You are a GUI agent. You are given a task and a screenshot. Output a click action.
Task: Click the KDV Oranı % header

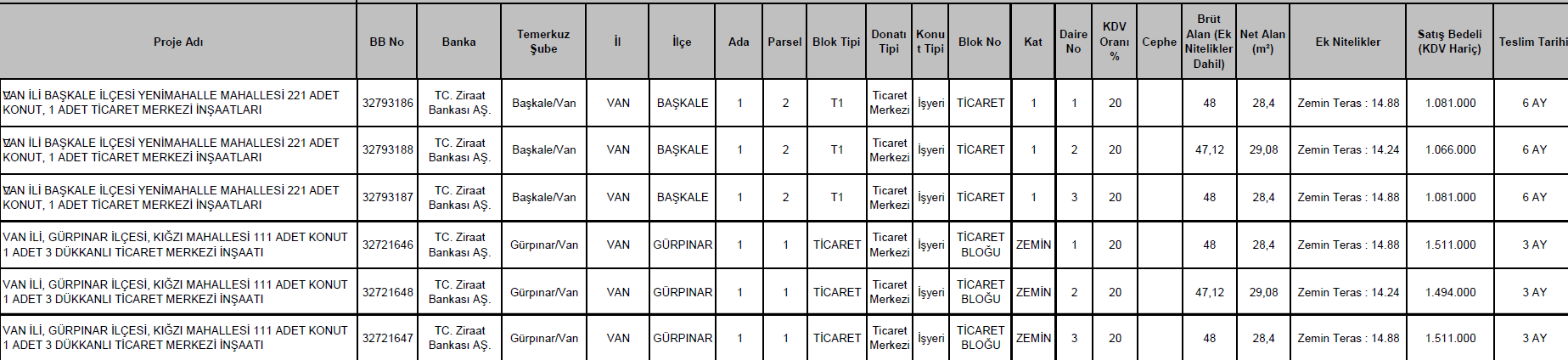(x=1115, y=42)
